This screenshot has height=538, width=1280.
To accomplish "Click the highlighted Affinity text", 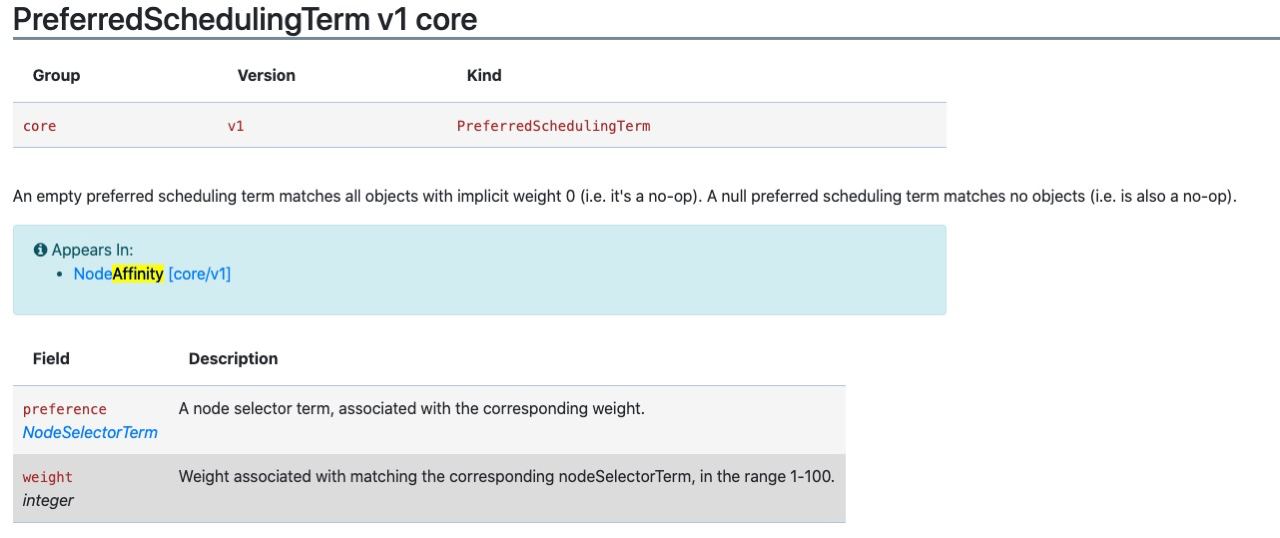I will [x=138, y=274].
